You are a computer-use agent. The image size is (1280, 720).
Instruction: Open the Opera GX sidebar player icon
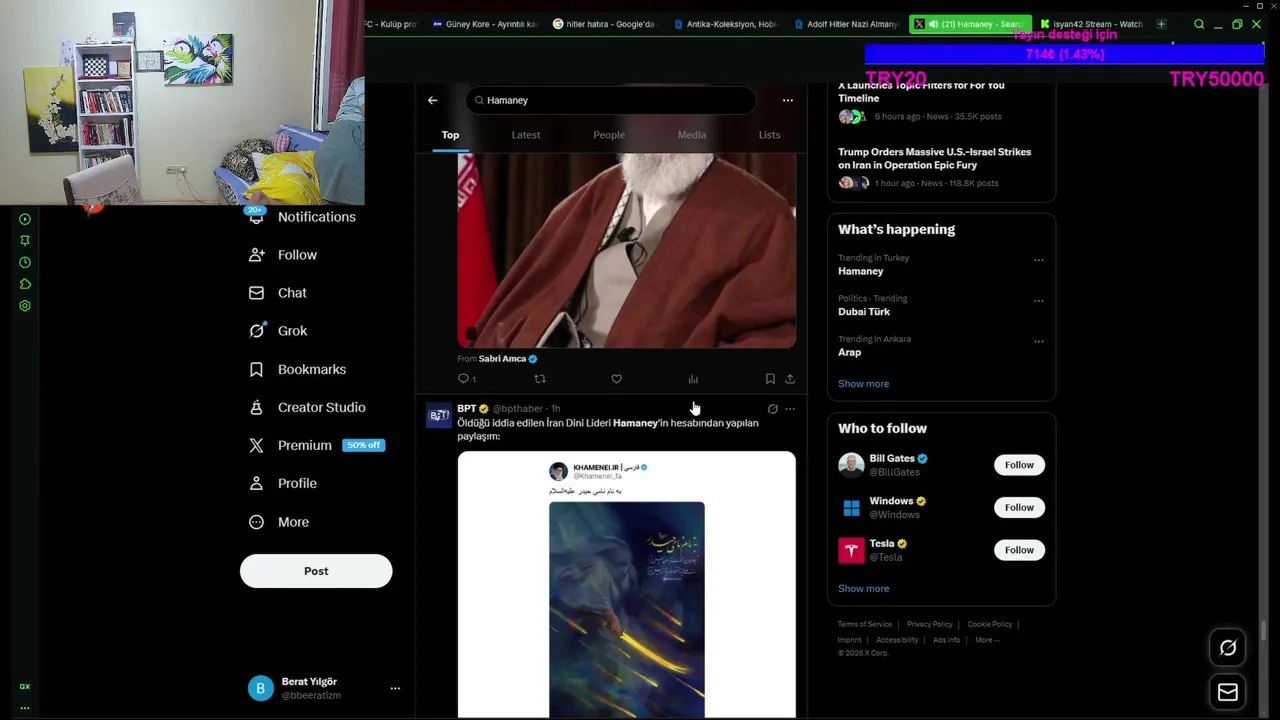tap(25, 219)
